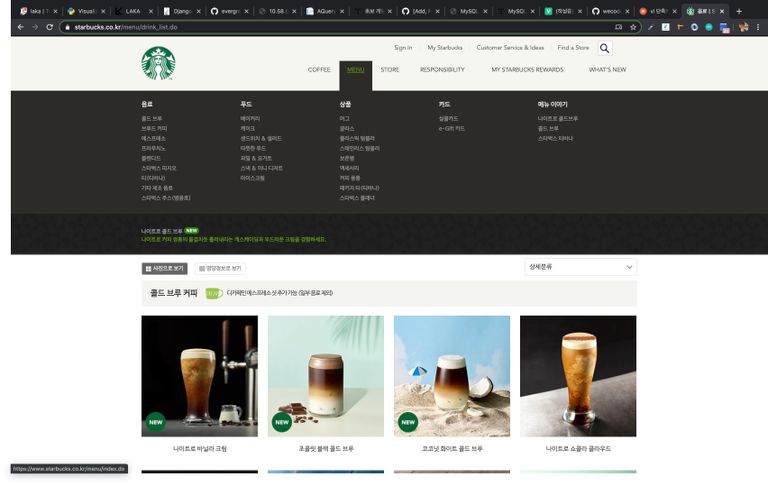768x486 pixels.
Task: Click the user profile avatar in toolbar
Action: (744, 27)
